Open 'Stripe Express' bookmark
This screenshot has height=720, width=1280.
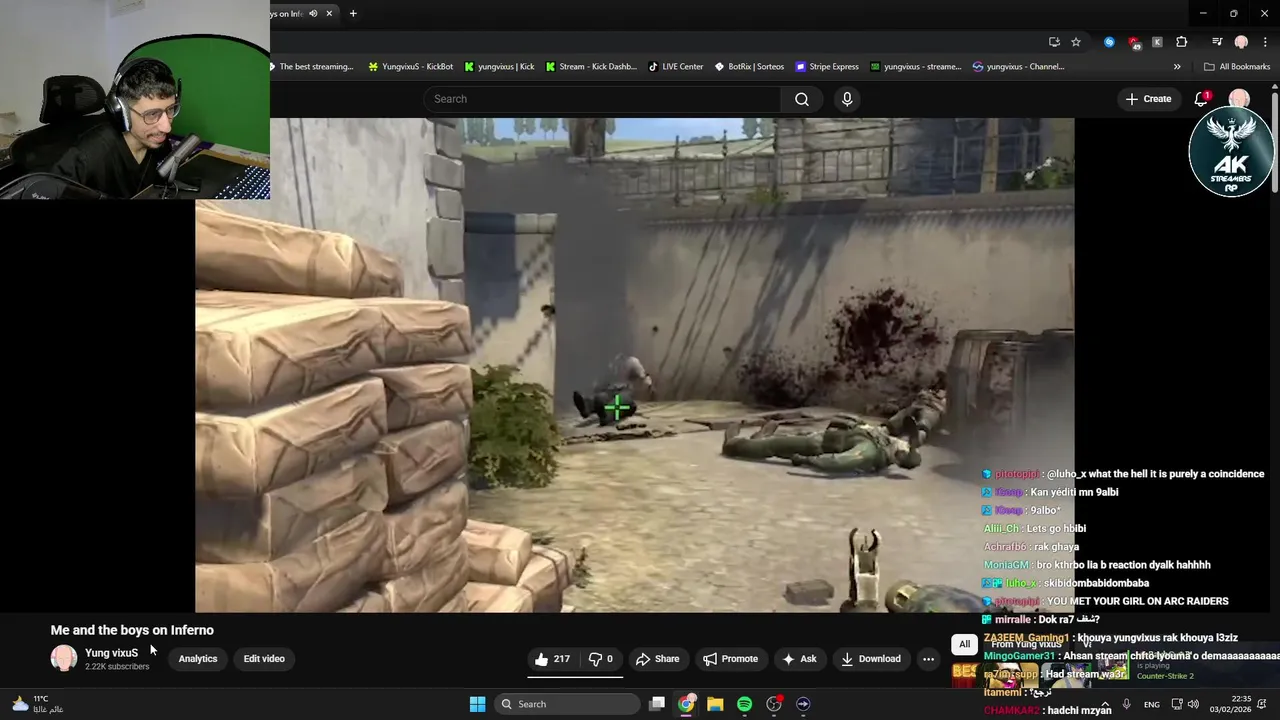(827, 67)
